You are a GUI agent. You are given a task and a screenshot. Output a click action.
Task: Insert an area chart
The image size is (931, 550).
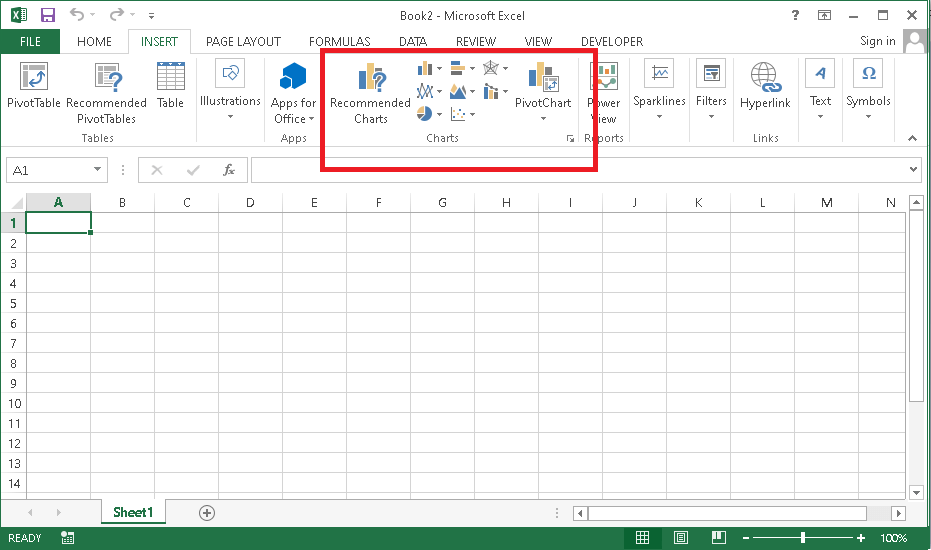pos(458,91)
